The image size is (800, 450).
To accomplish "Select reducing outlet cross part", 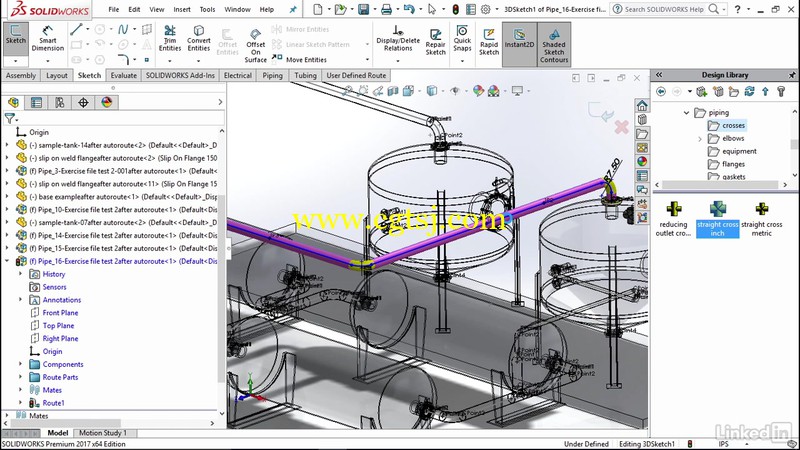I will [x=673, y=218].
